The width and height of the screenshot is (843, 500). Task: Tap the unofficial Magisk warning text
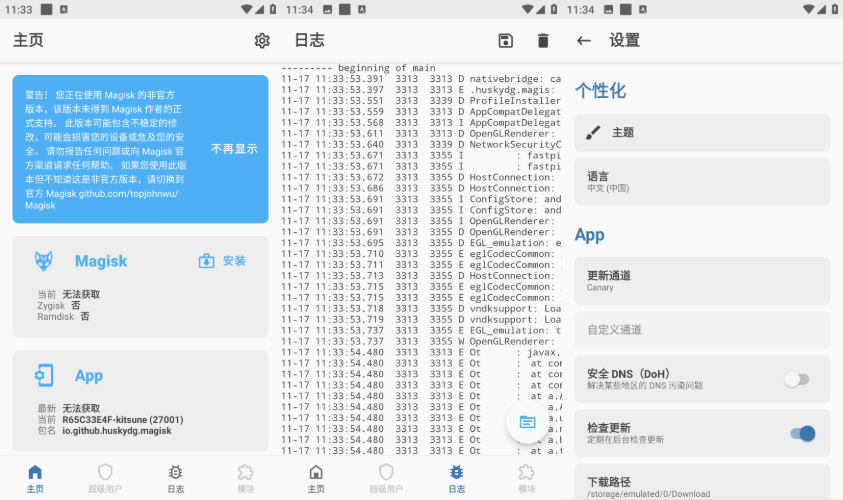pos(105,150)
